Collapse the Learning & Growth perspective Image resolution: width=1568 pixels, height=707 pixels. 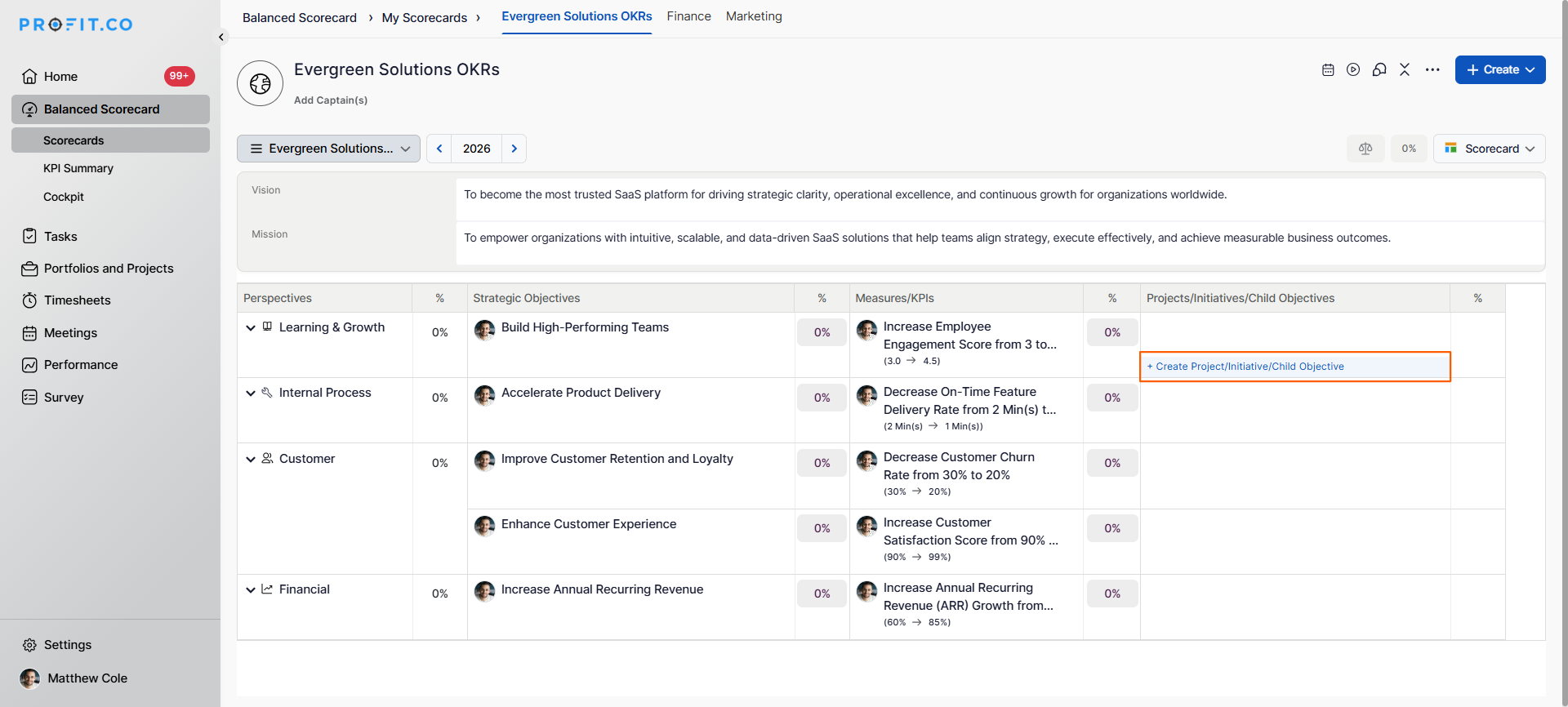[x=251, y=328]
